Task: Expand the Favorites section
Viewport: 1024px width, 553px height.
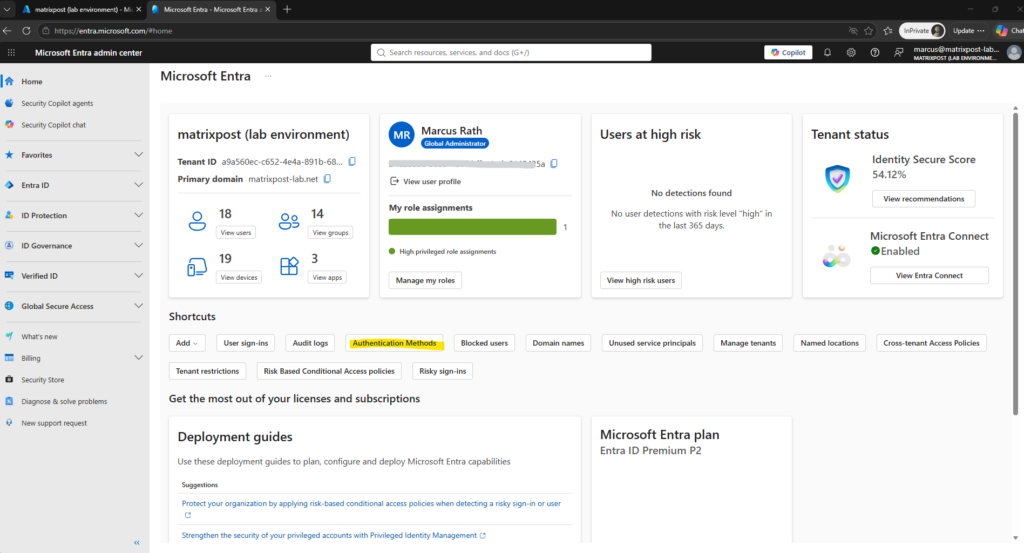Action: click(138, 155)
